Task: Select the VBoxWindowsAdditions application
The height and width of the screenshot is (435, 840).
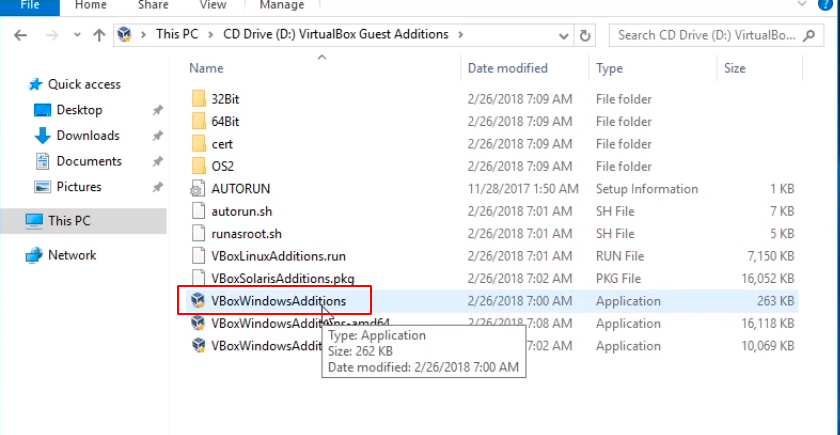Action: (278, 301)
